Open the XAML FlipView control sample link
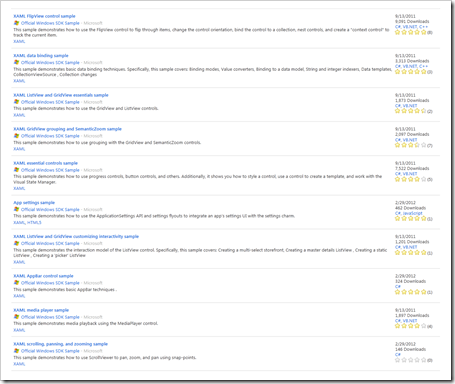The width and height of the screenshot is (455, 384). [x=44, y=16]
